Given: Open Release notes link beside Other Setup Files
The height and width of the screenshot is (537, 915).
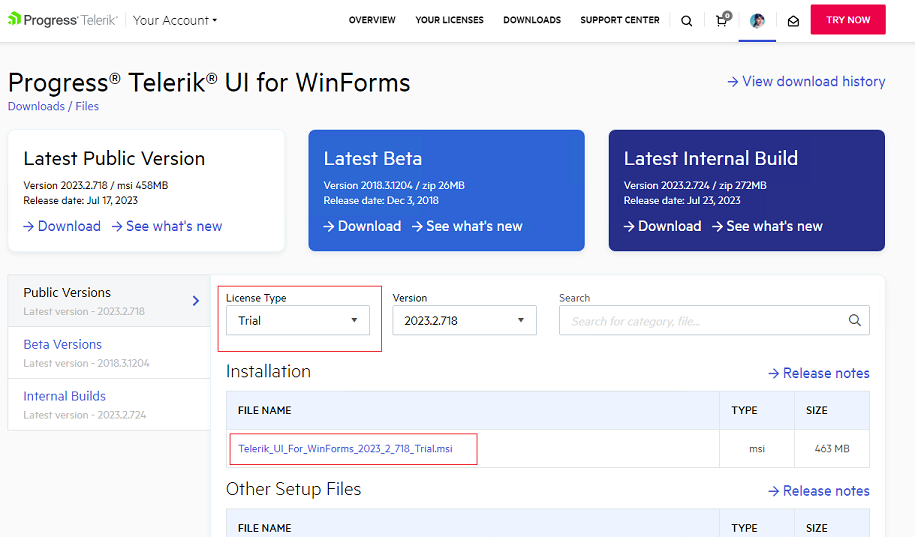Looking at the screenshot, I should [819, 491].
